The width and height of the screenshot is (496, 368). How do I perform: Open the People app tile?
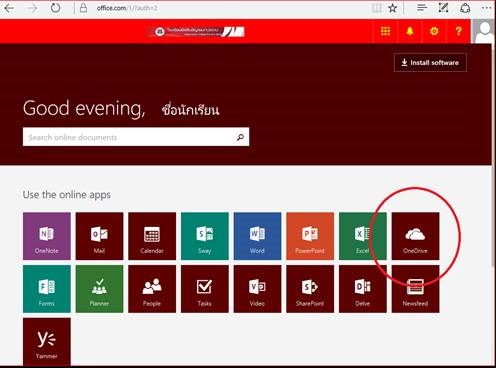pyautogui.click(x=152, y=289)
